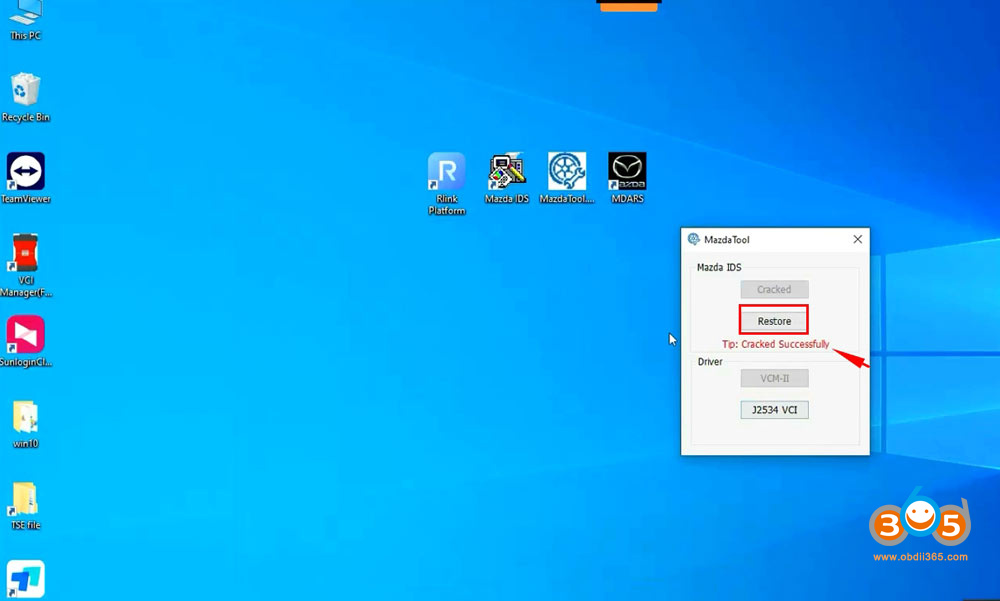Open the win10 folder
The width and height of the screenshot is (1000, 601).
26,424
